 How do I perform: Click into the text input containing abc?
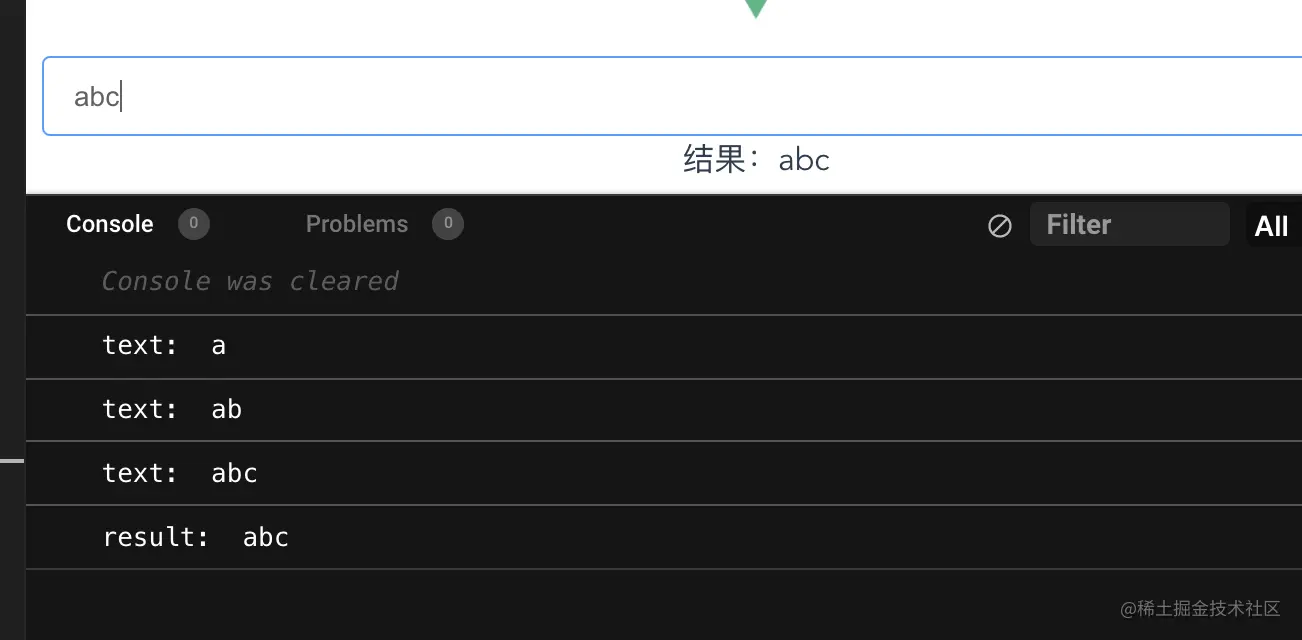[x=672, y=96]
